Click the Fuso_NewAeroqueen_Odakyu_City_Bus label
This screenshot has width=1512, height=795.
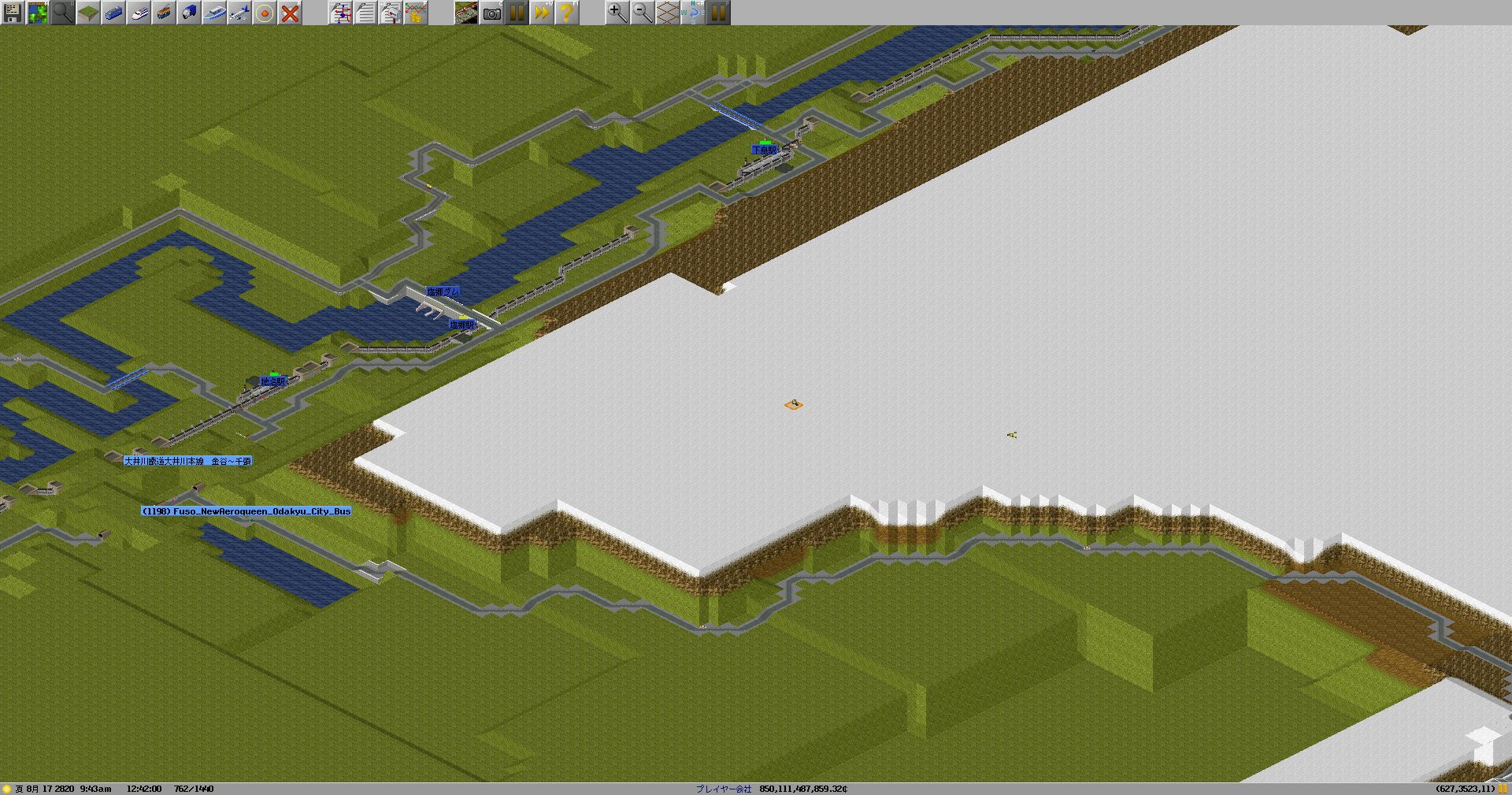click(x=246, y=511)
